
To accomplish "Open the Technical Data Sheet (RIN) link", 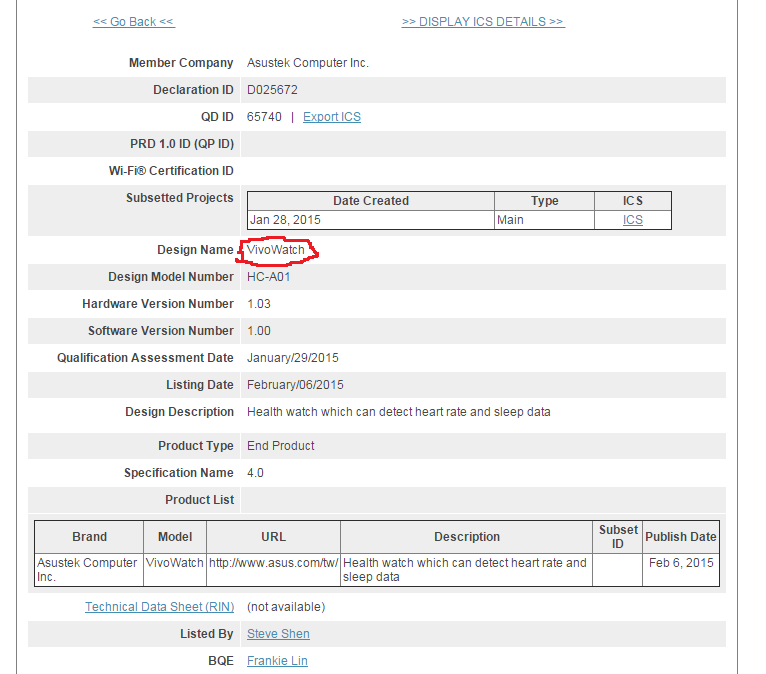I will coord(160,607).
